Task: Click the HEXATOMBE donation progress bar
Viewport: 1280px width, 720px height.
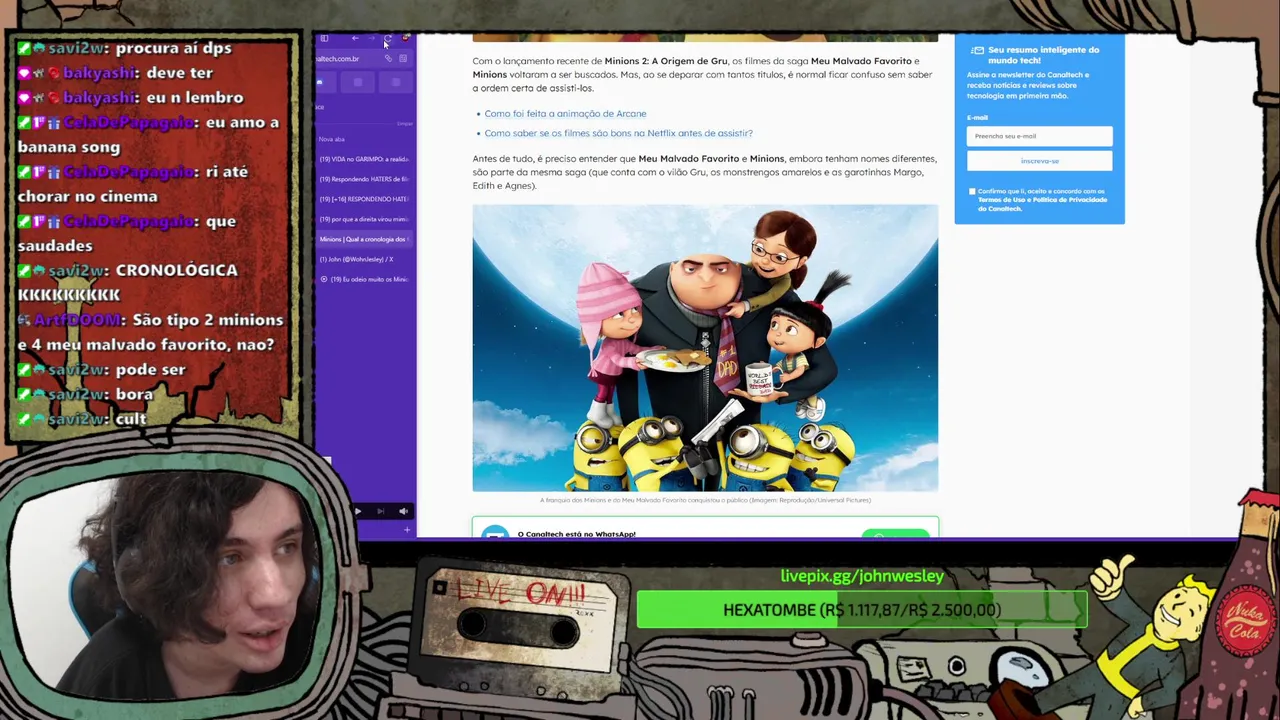Action: tap(862, 610)
